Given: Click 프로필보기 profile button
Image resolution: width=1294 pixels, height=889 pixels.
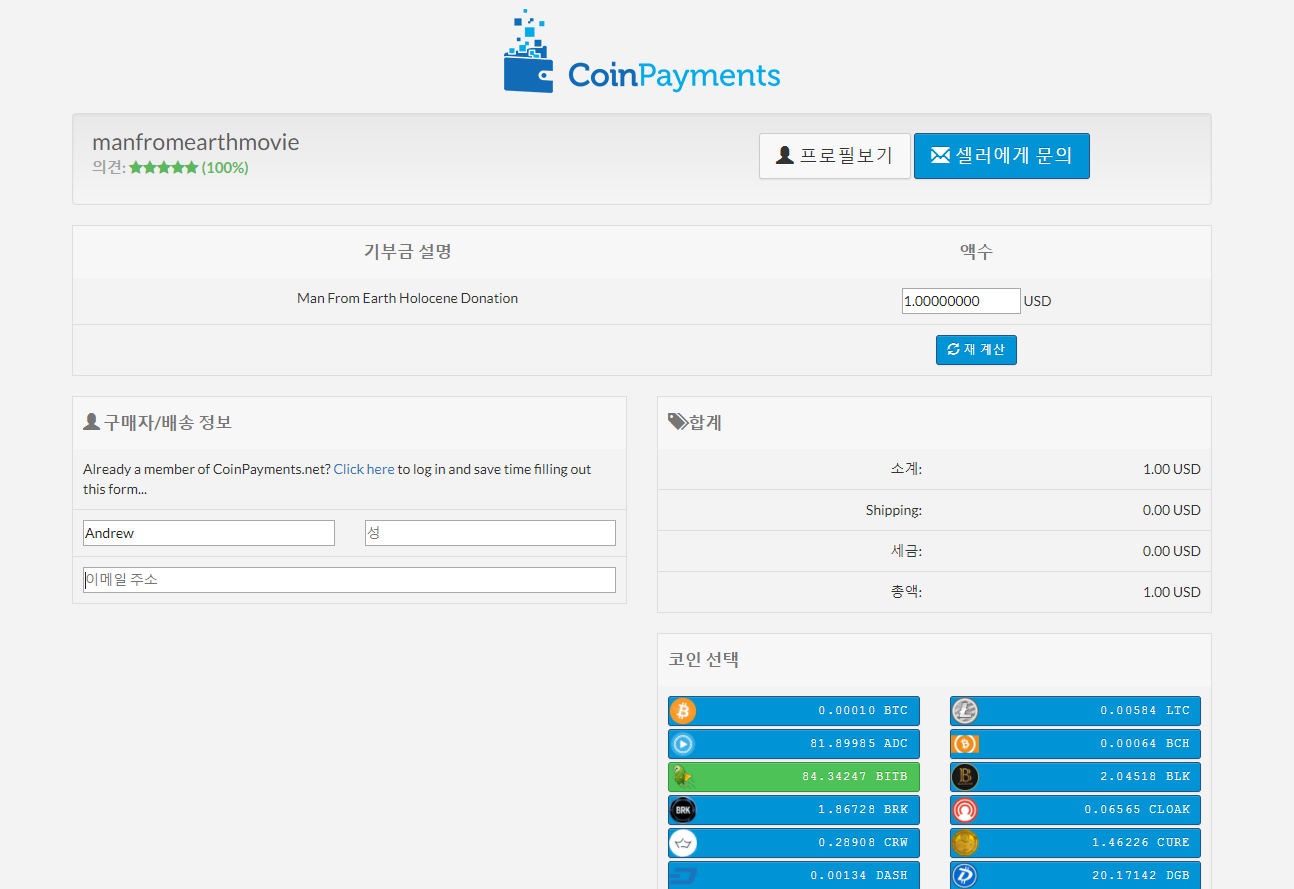Looking at the screenshot, I should click(835, 156).
